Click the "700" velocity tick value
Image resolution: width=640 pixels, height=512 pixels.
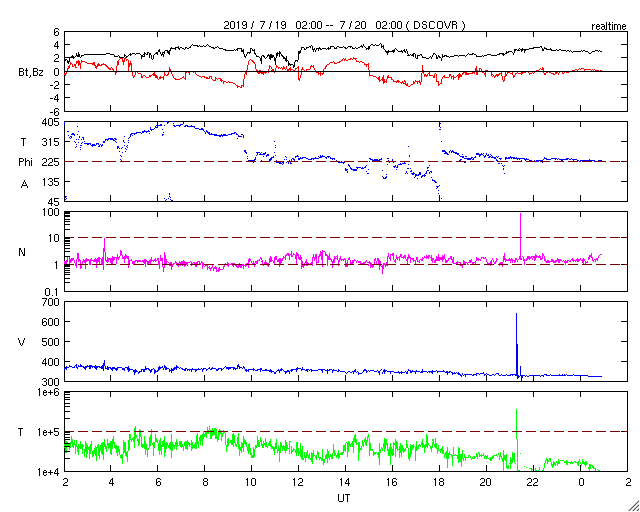pos(53,302)
